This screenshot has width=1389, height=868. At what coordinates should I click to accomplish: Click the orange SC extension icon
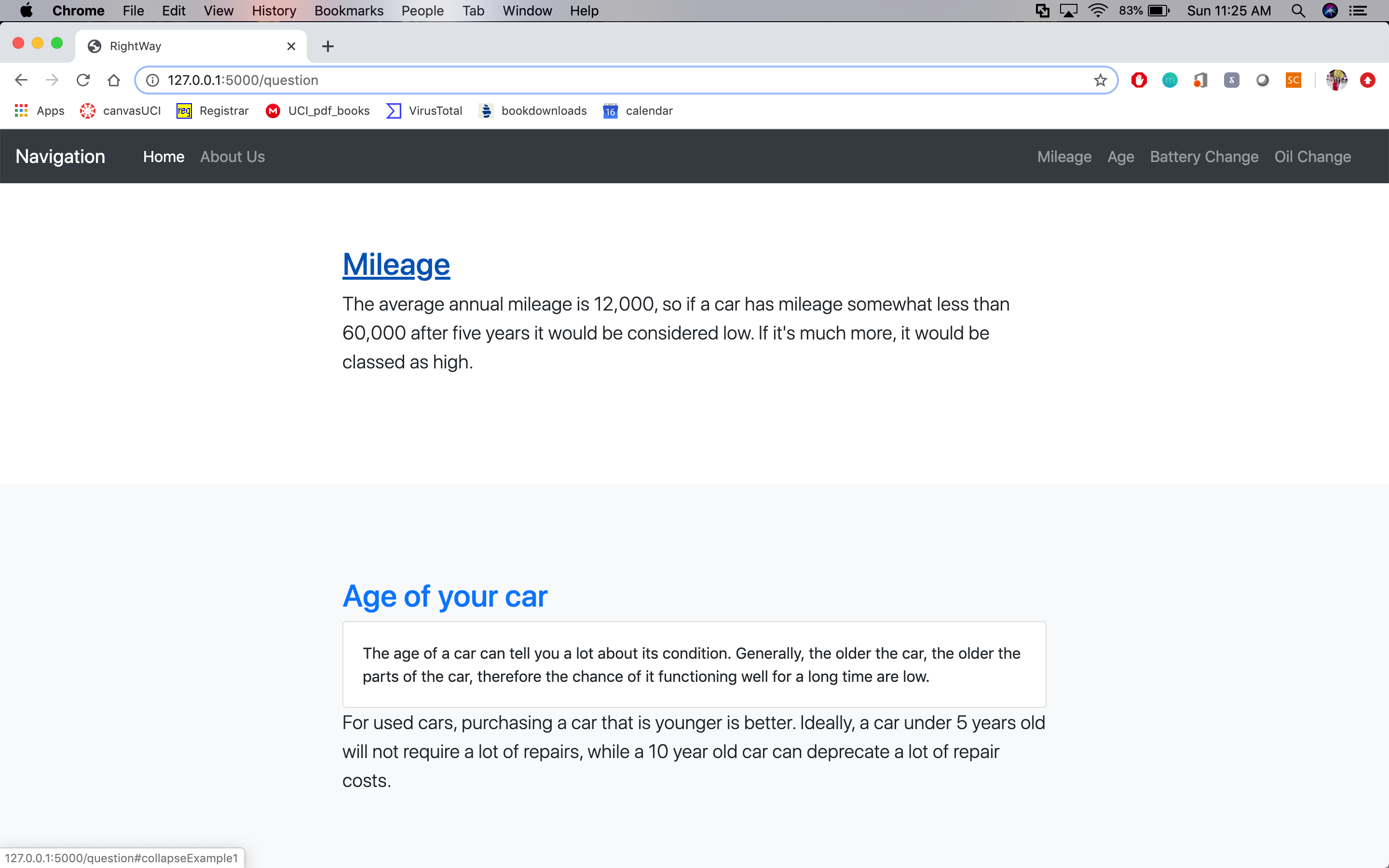(x=1293, y=80)
